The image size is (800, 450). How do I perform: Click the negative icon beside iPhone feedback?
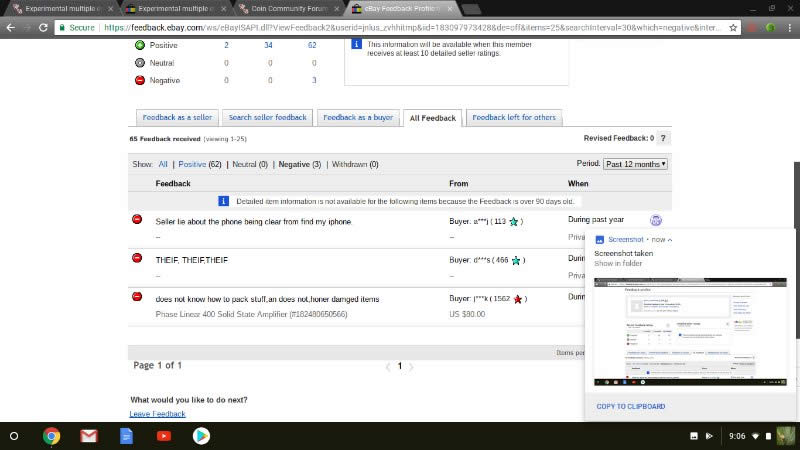(137, 219)
